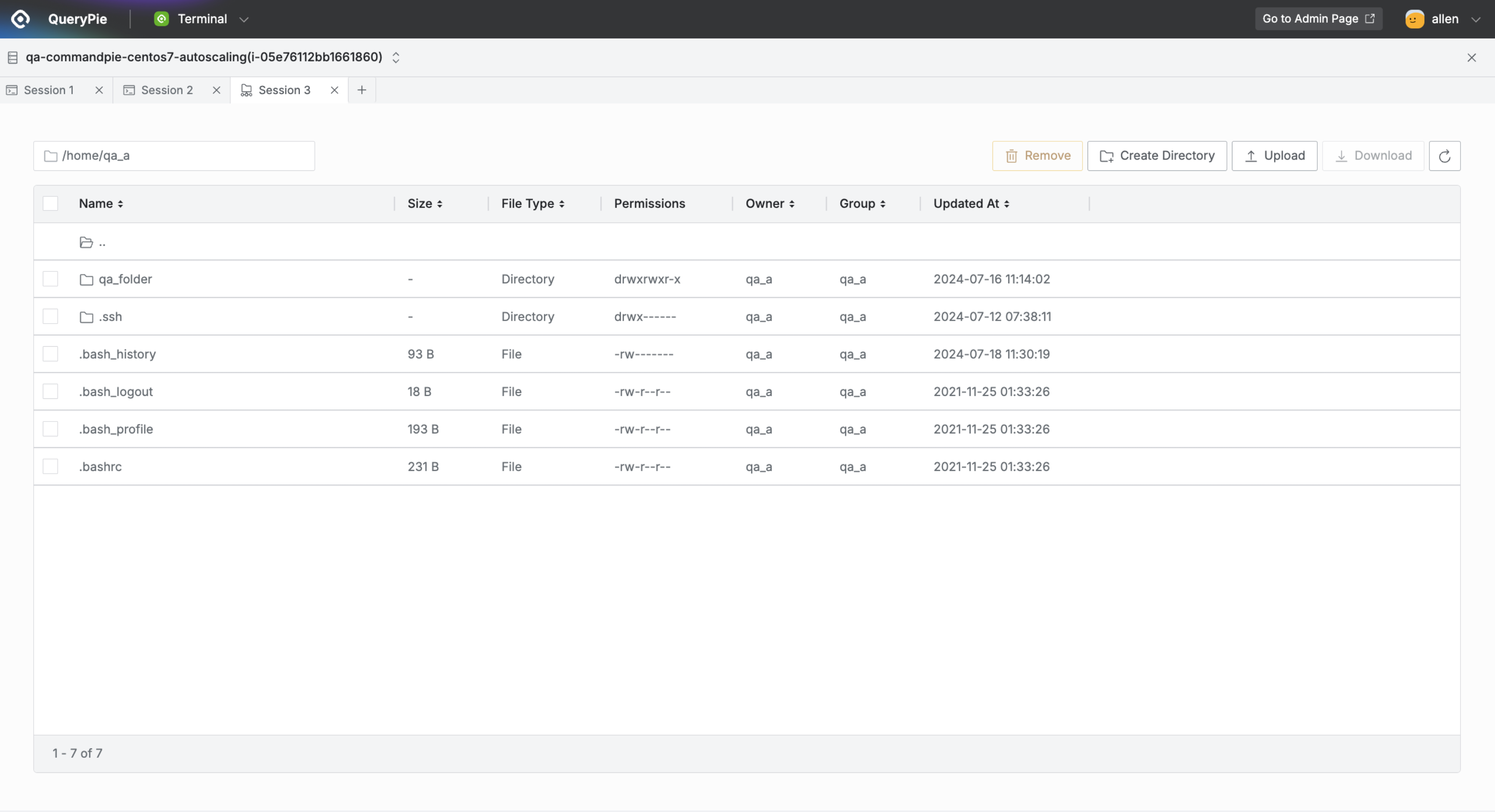Click the /home/qa_a path field
Screen dimensions: 1495x812
coord(174,155)
